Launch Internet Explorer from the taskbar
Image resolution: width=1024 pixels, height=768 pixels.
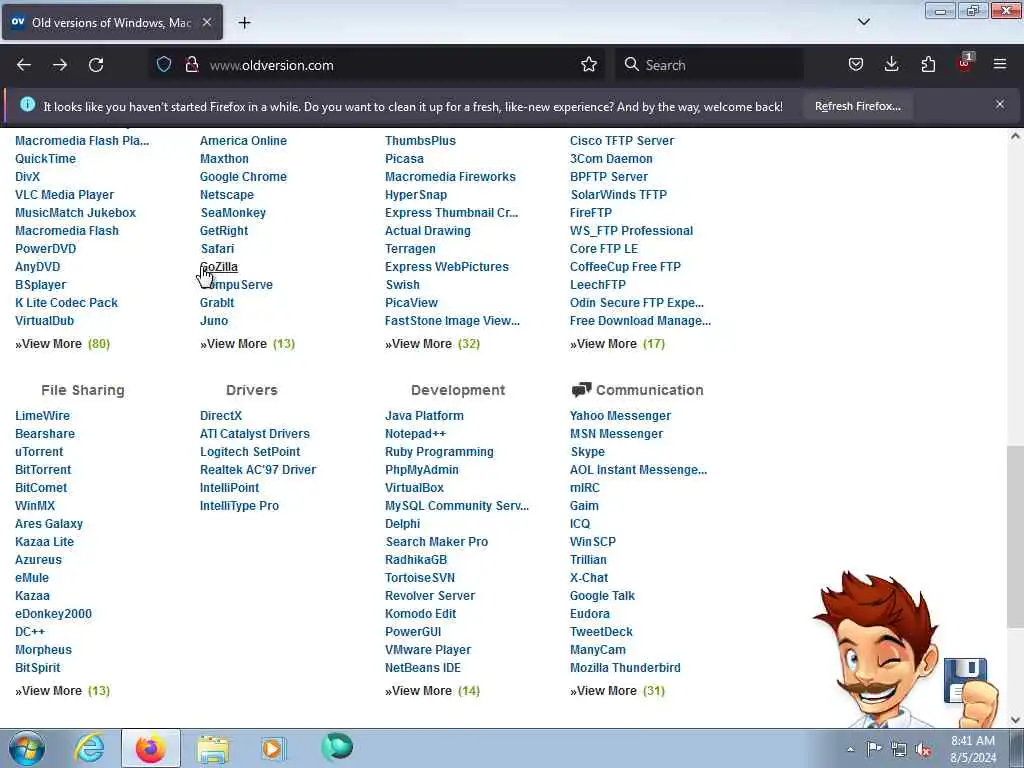pos(89,748)
